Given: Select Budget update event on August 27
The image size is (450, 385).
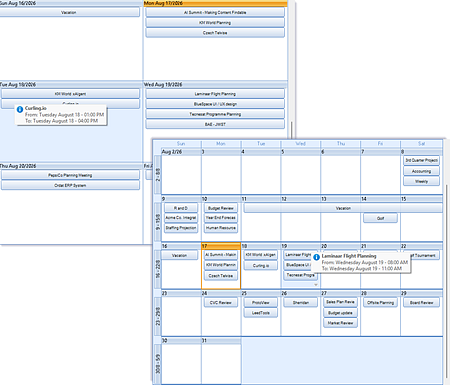Looking at the screenshot, I should coord(340,313).
